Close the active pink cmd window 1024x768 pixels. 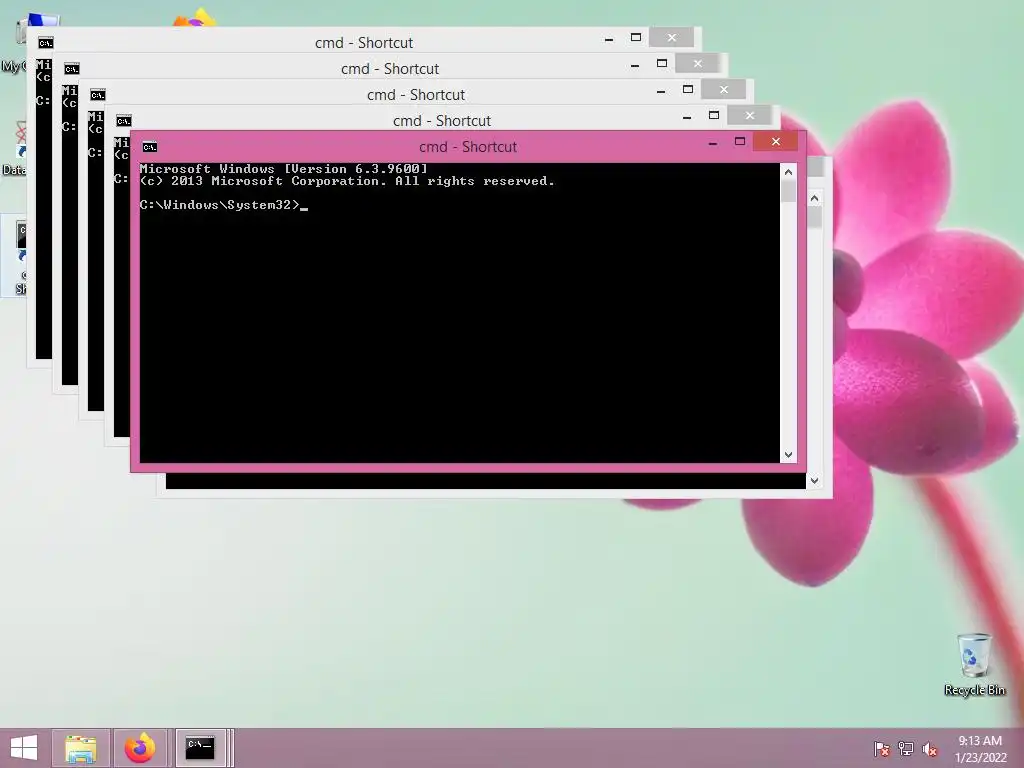coord(776,141)
